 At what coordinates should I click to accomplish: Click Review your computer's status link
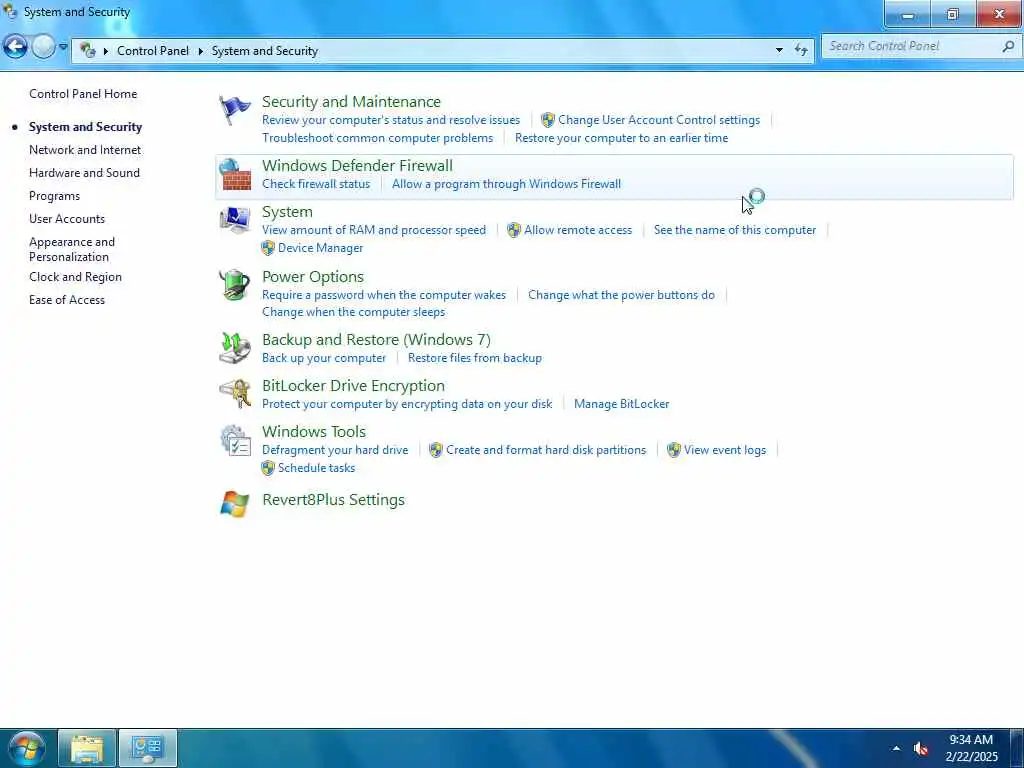[391, 120]
